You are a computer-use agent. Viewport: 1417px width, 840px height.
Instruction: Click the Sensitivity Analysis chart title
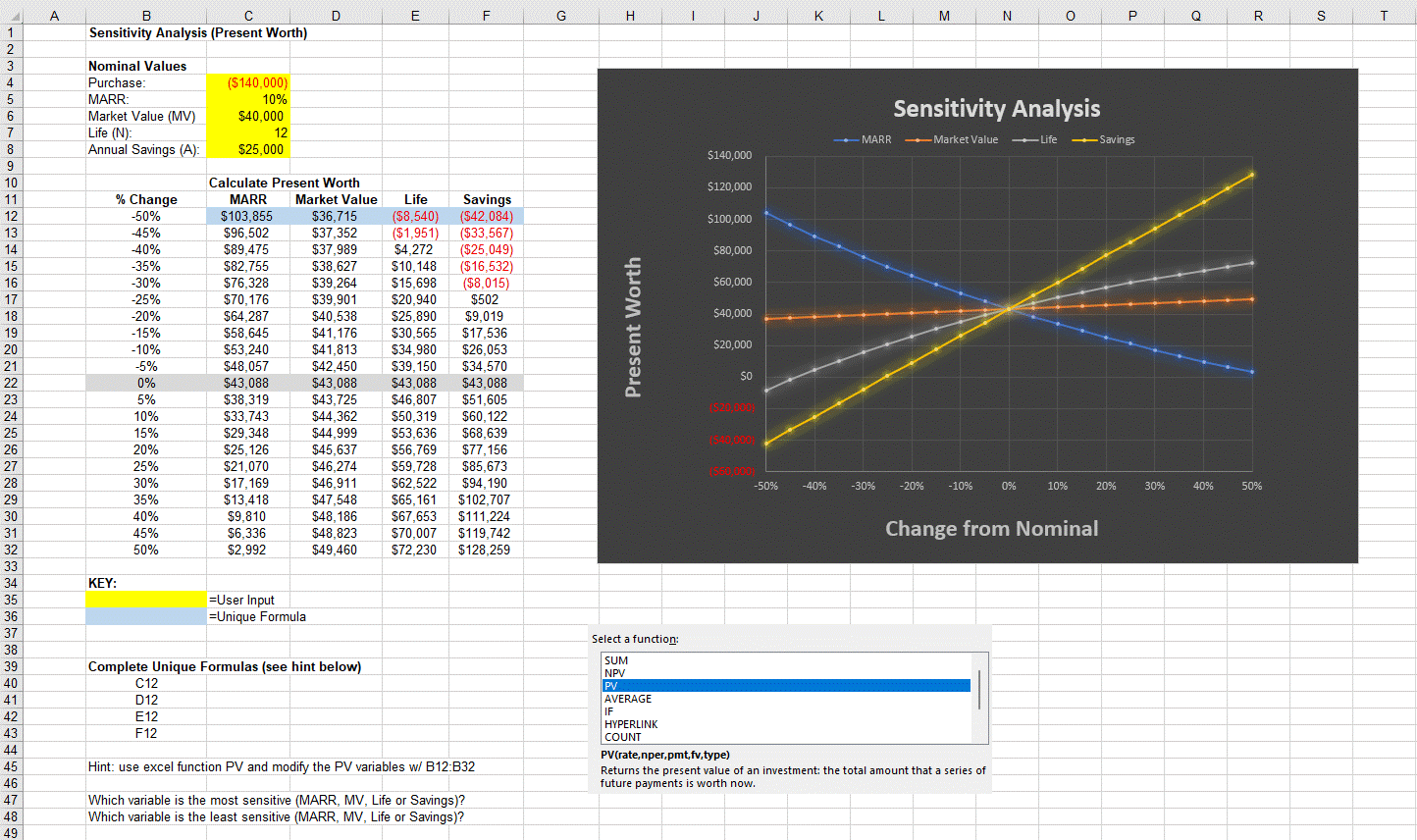[x=996, y=108]
